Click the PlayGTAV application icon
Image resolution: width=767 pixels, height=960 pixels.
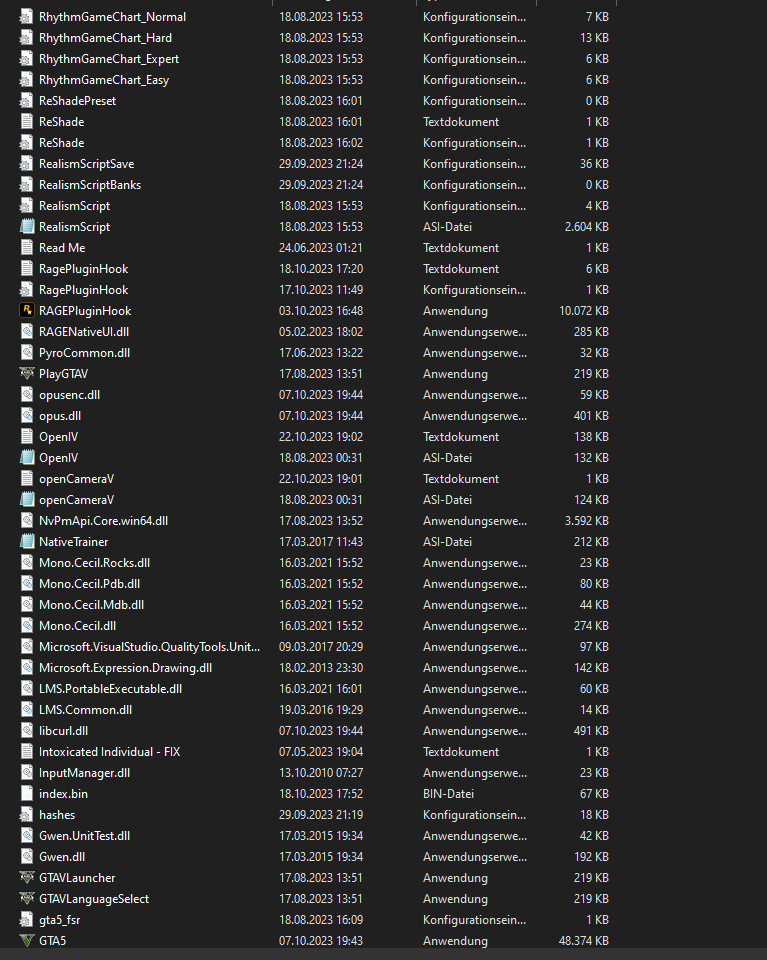pyautogui.click(x=26, y=373)
